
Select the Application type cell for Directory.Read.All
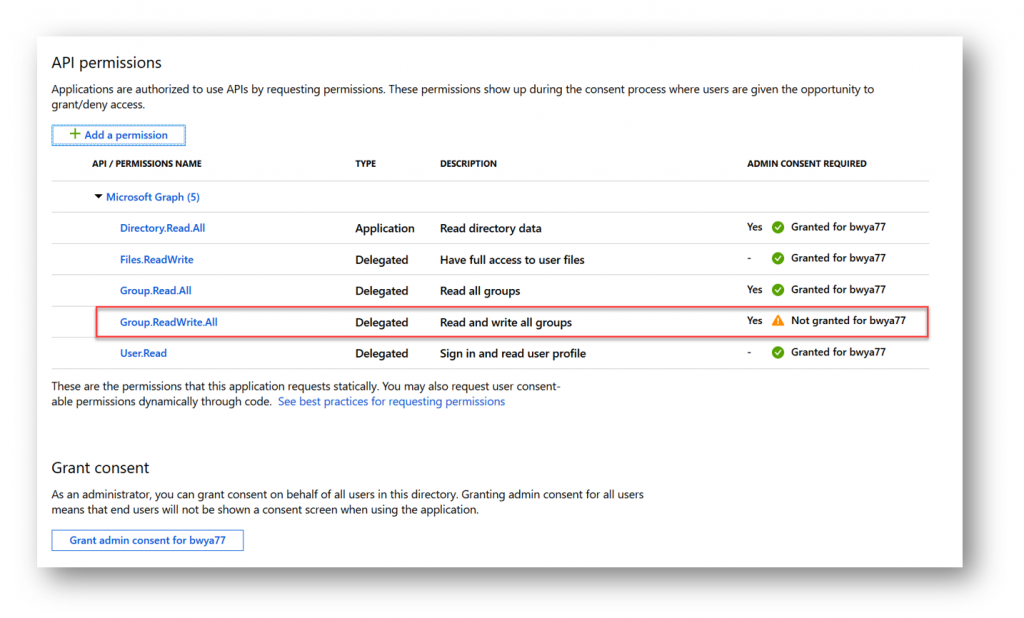pyautogui.click(x=385, y=229)
